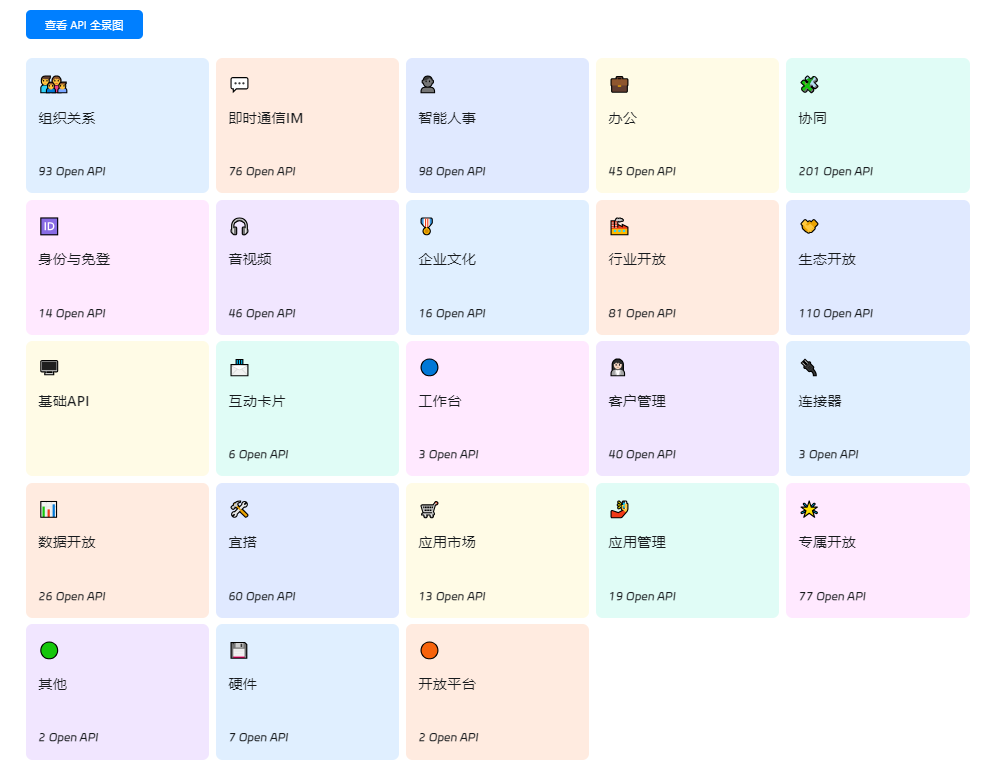Click the 其他 title text

(52, 684)
